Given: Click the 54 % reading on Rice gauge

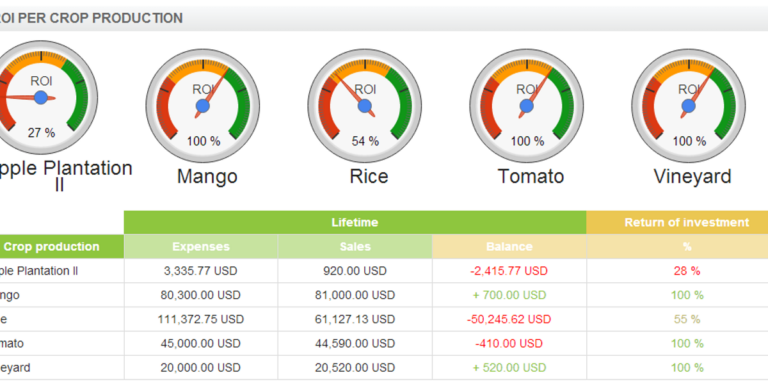Looking at the screenshot, I should pyautogui.click(x=365, y=142).
